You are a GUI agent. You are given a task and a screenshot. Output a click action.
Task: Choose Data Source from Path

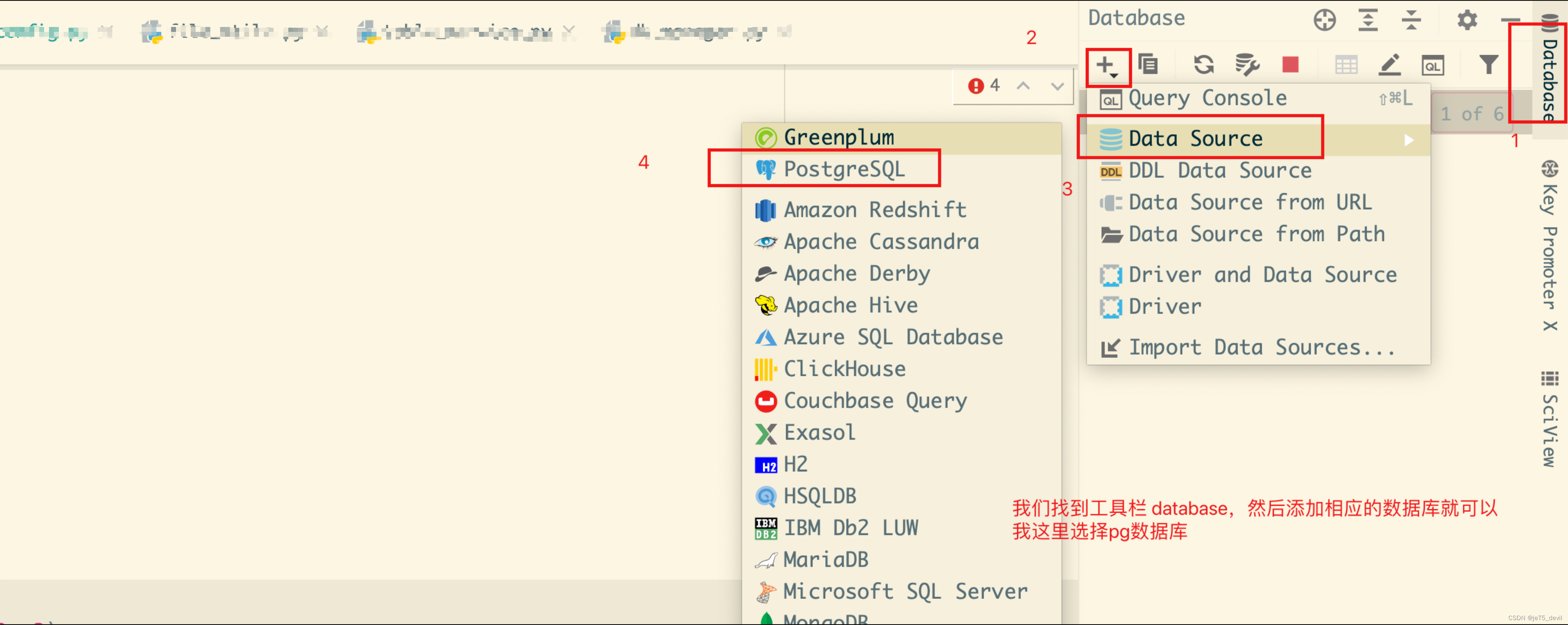click(x=1258, y=234)
